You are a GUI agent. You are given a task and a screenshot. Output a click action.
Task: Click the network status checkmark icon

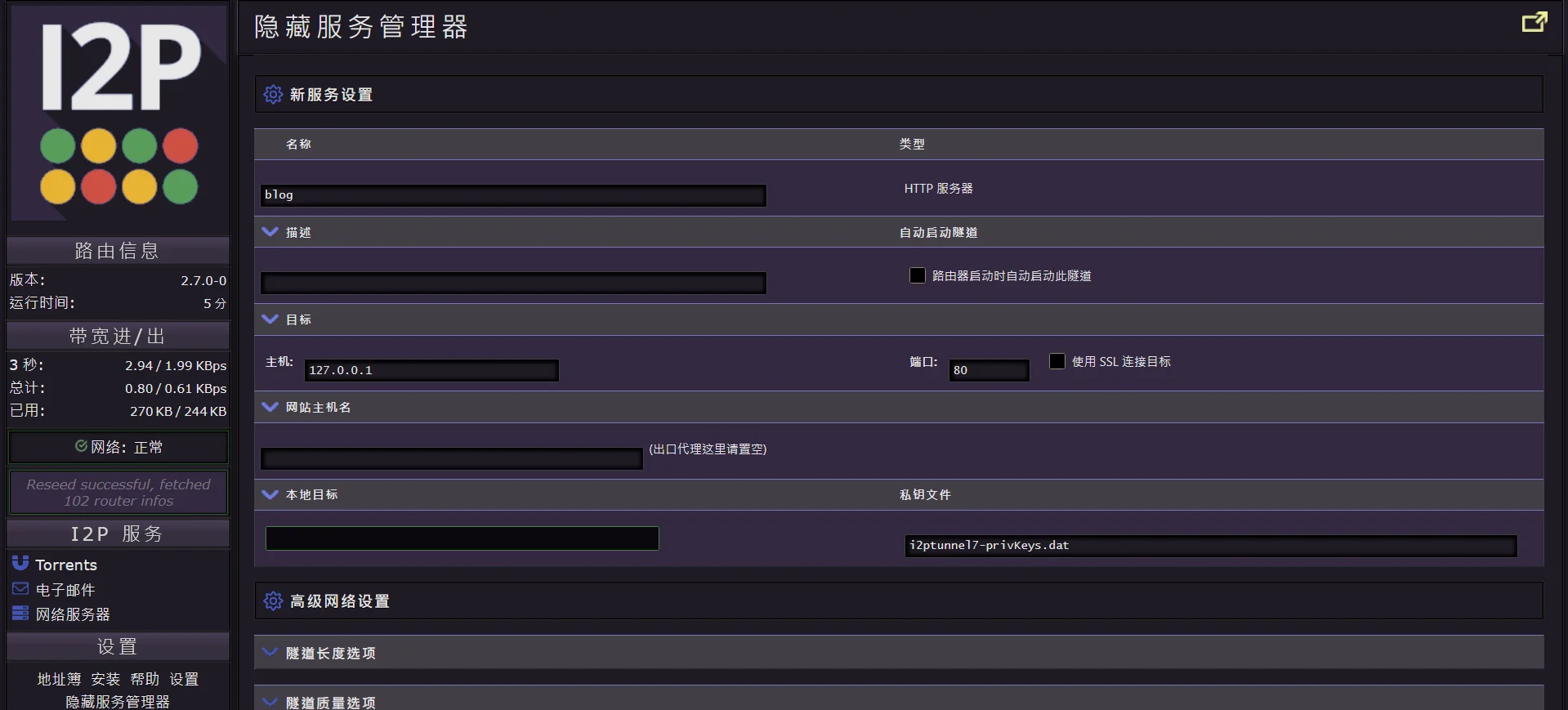[81, 446]
